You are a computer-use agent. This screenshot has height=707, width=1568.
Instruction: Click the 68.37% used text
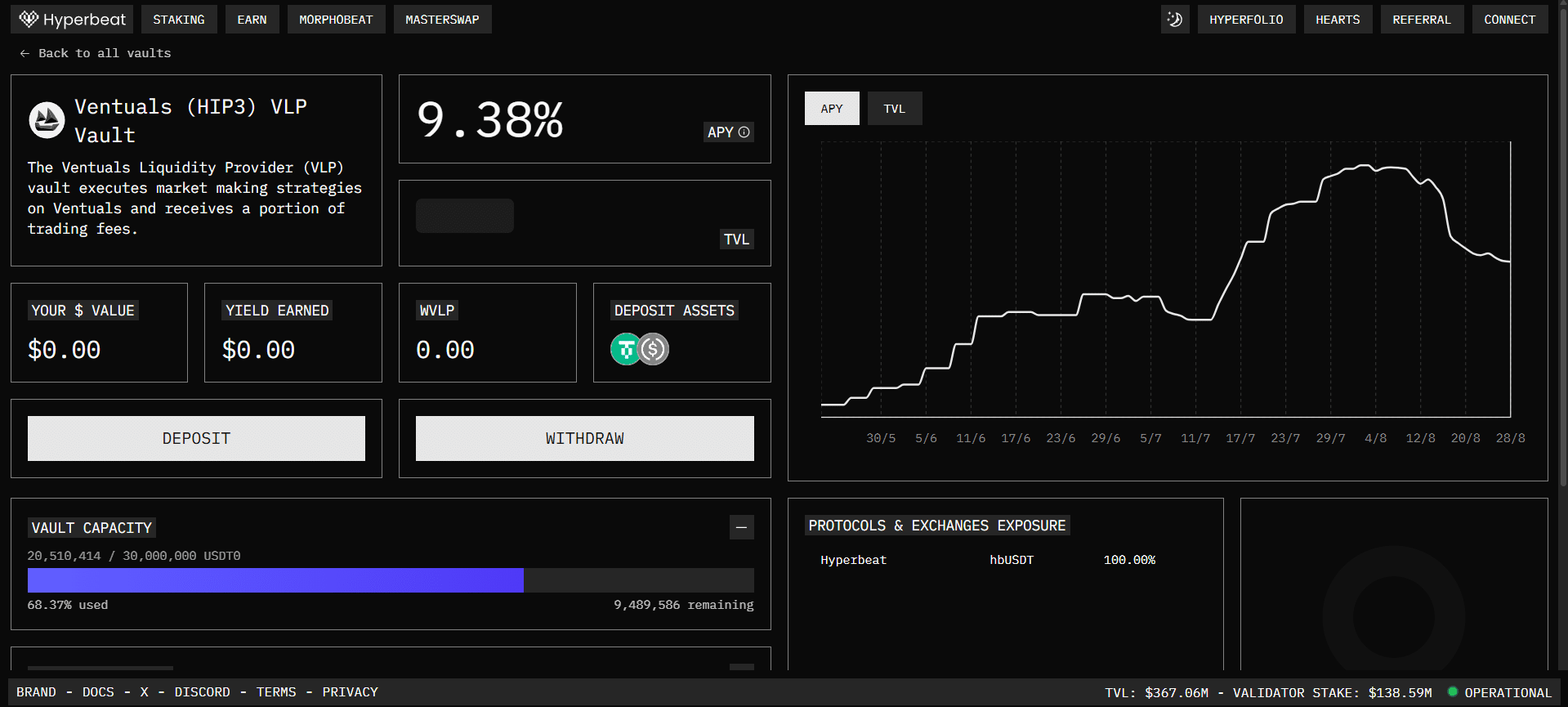(68, 605)
